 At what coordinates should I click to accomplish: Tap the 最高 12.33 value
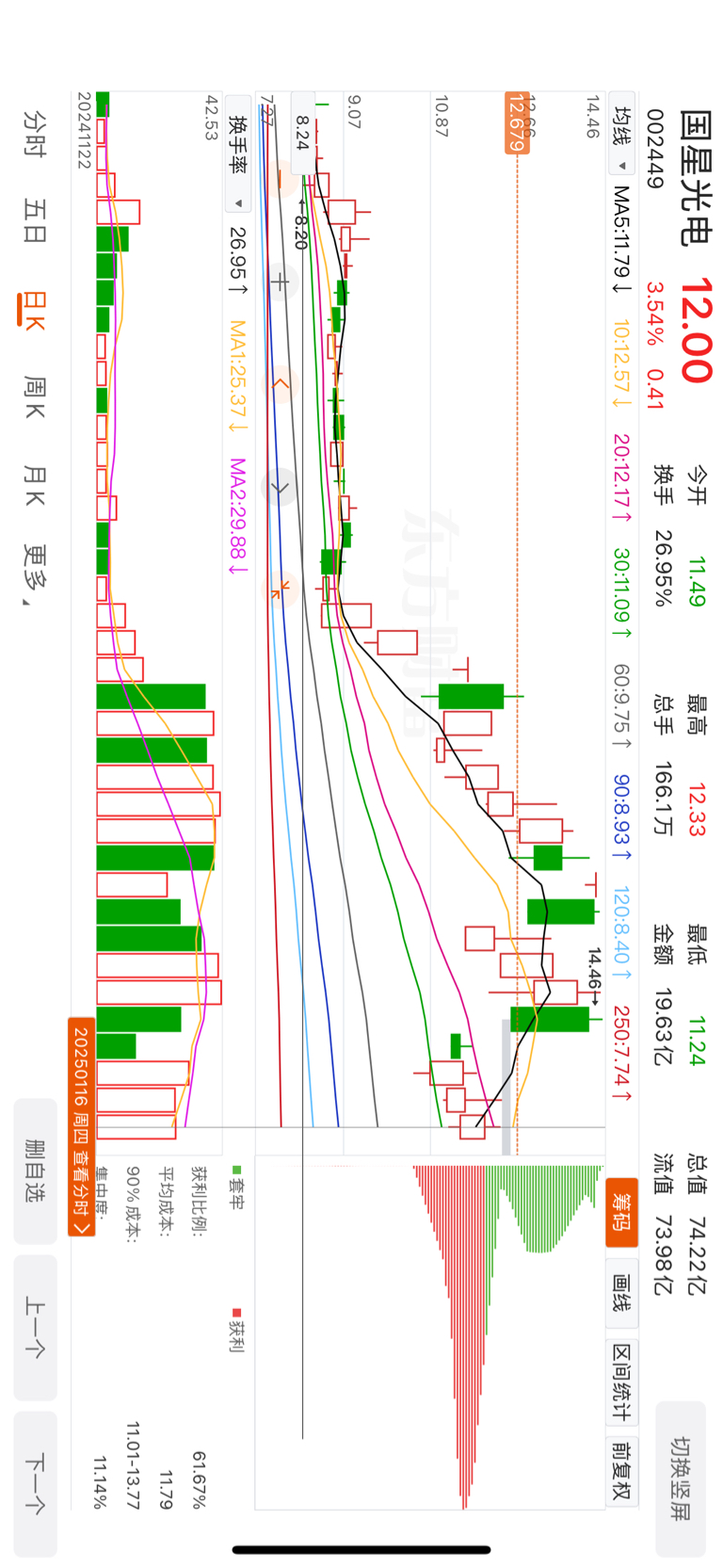point(696,810)
